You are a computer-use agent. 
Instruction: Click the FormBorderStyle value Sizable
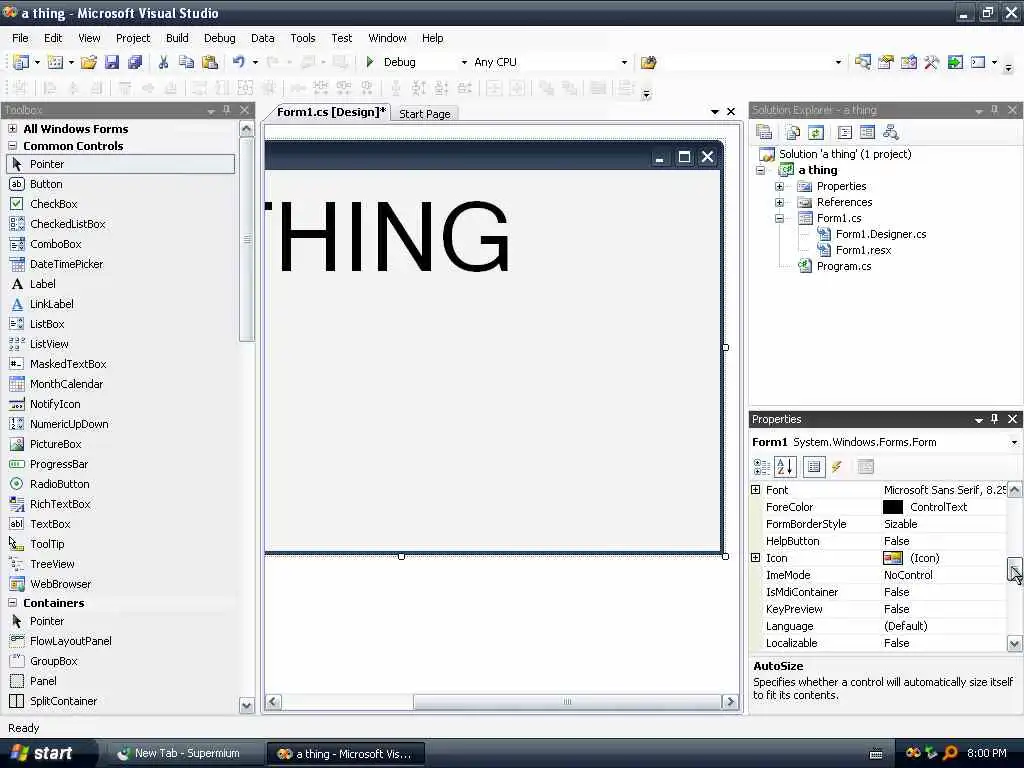coord(901,524)
